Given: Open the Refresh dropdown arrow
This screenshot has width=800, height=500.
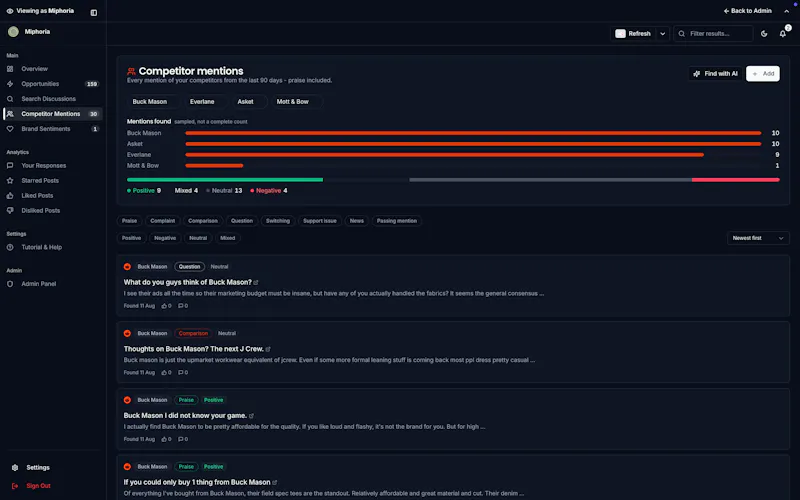Looking at the screenshot, I should pyautogui.click(x=663, y=34).
